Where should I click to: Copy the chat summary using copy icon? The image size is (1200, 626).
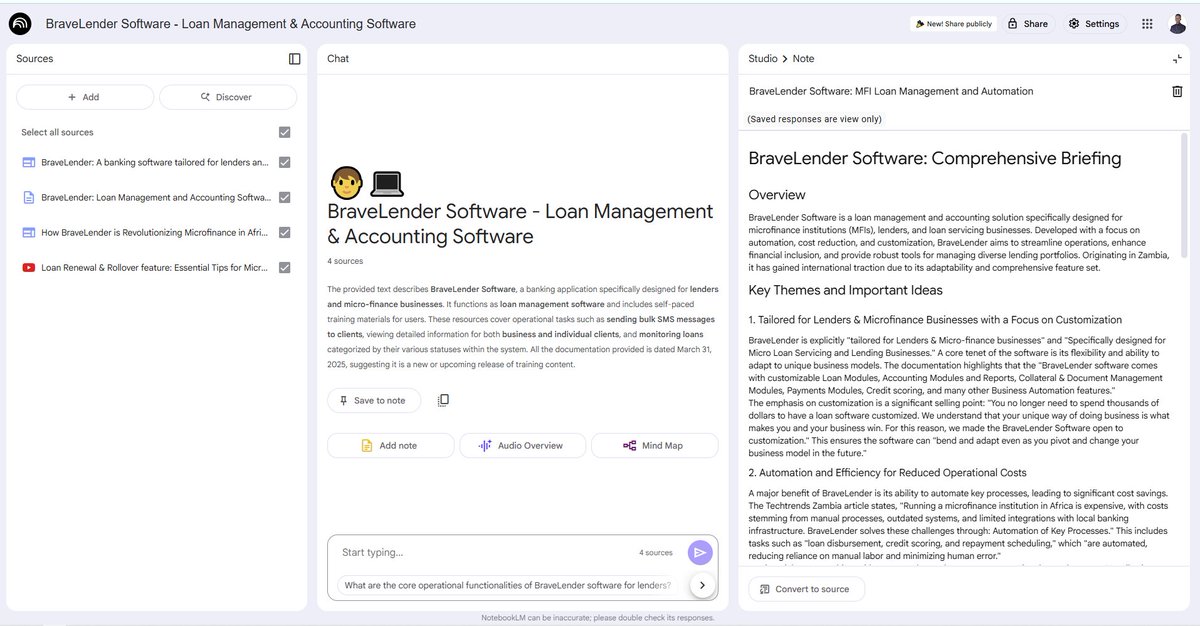click(443, 400)
